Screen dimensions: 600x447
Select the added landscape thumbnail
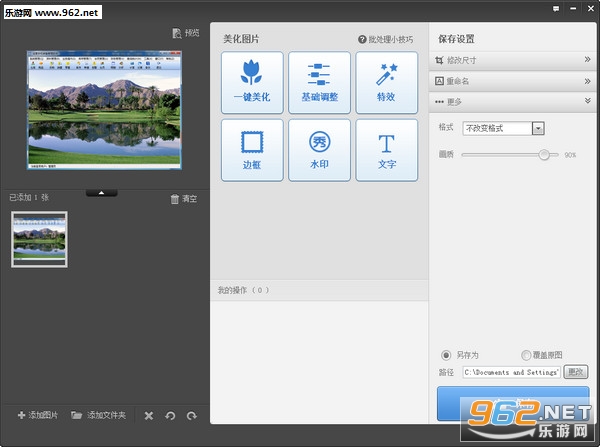pyautogui.click(x=39, y=240)
